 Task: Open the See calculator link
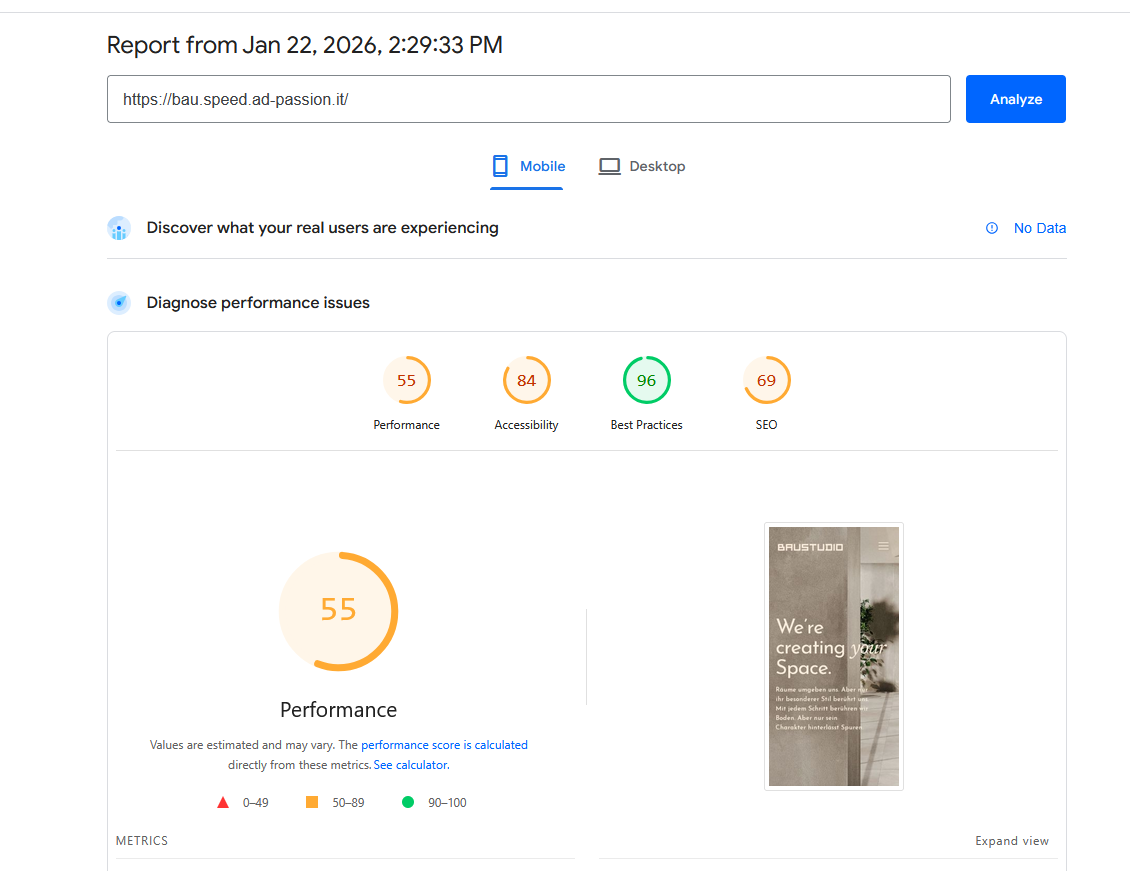[411, 765]
